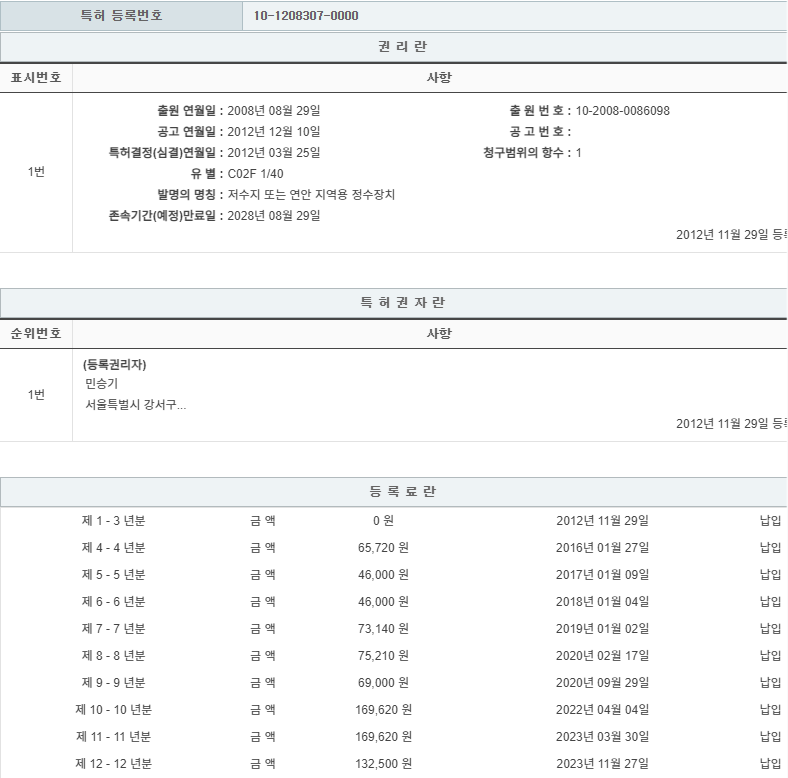The height and width of the screenshot is (778, 788).
Task: Select fee row 제 7 - 7 년분
Action: 114,629
